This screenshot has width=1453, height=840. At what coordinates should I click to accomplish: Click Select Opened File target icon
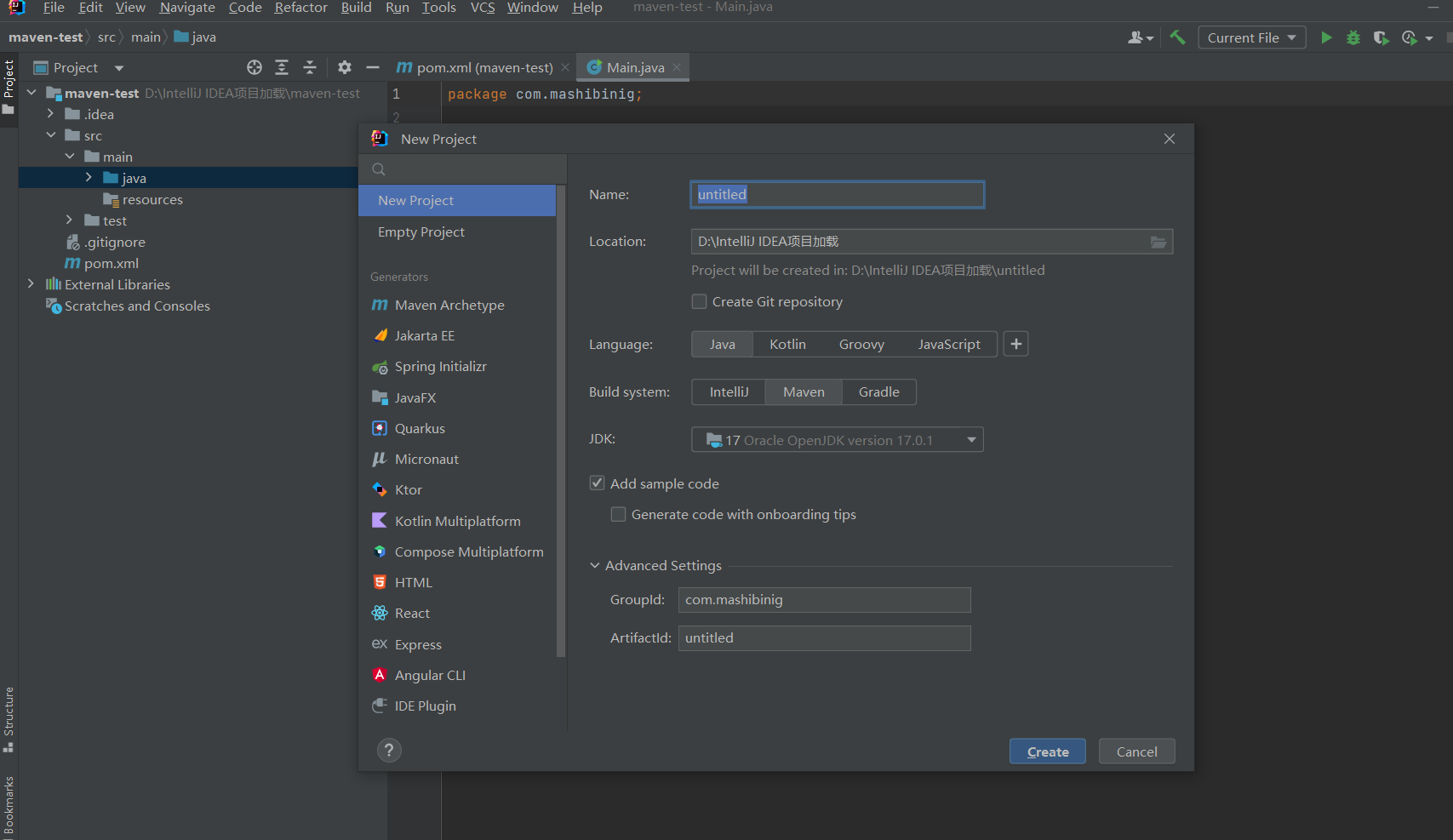coord(255,67)
